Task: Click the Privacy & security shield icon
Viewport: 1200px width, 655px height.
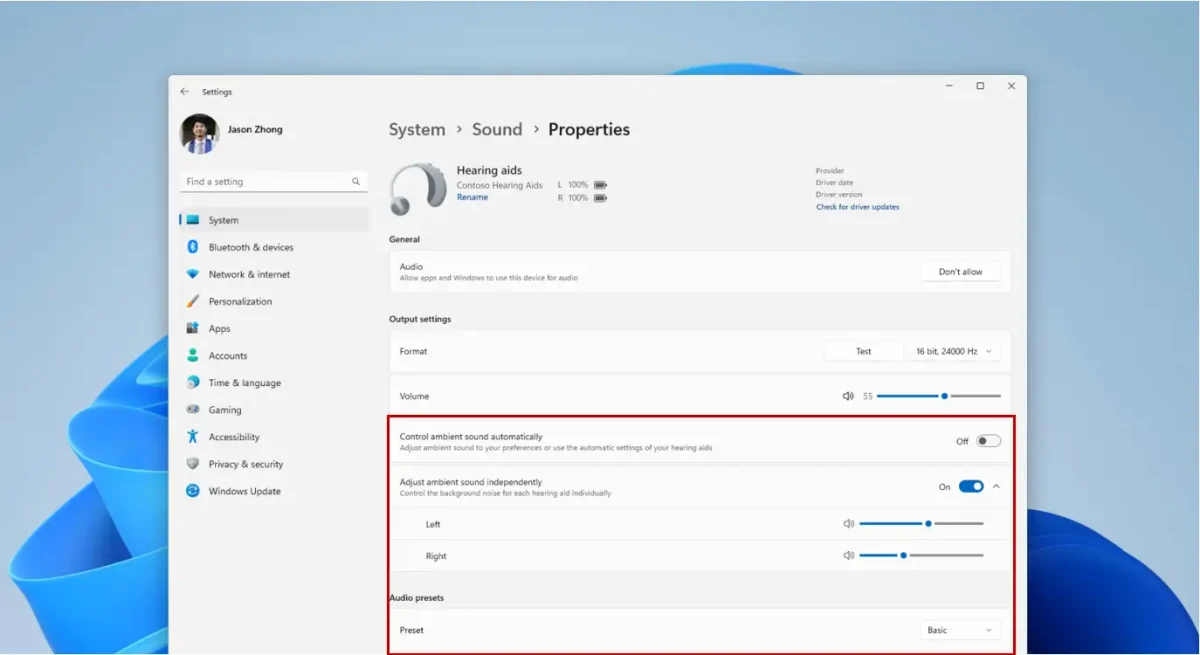Action: click(192, 463)
